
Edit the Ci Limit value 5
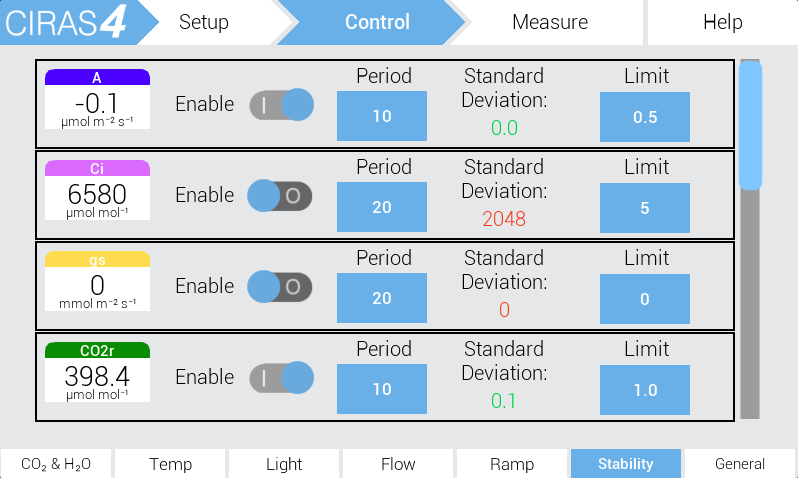click(645, 208)
